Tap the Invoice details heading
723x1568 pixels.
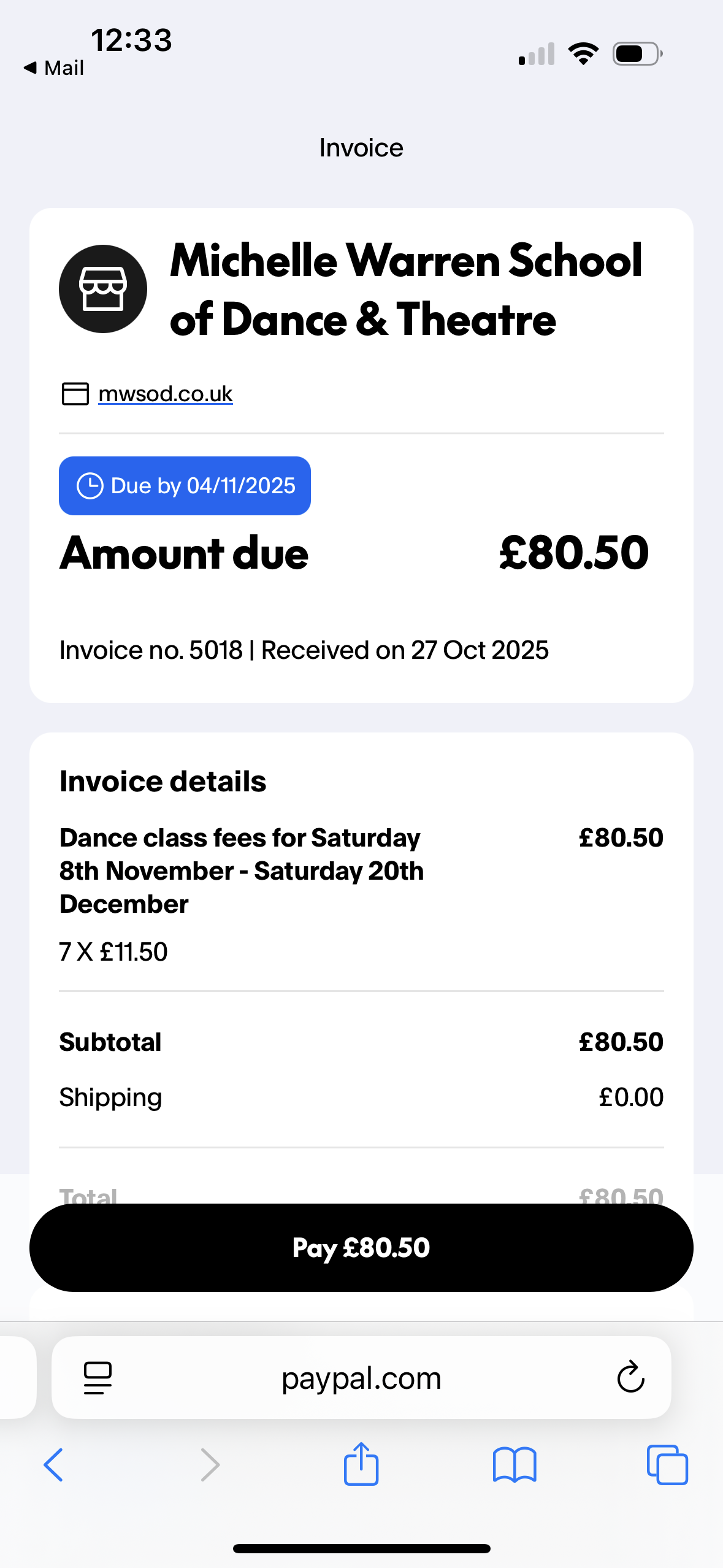point(163,782)
